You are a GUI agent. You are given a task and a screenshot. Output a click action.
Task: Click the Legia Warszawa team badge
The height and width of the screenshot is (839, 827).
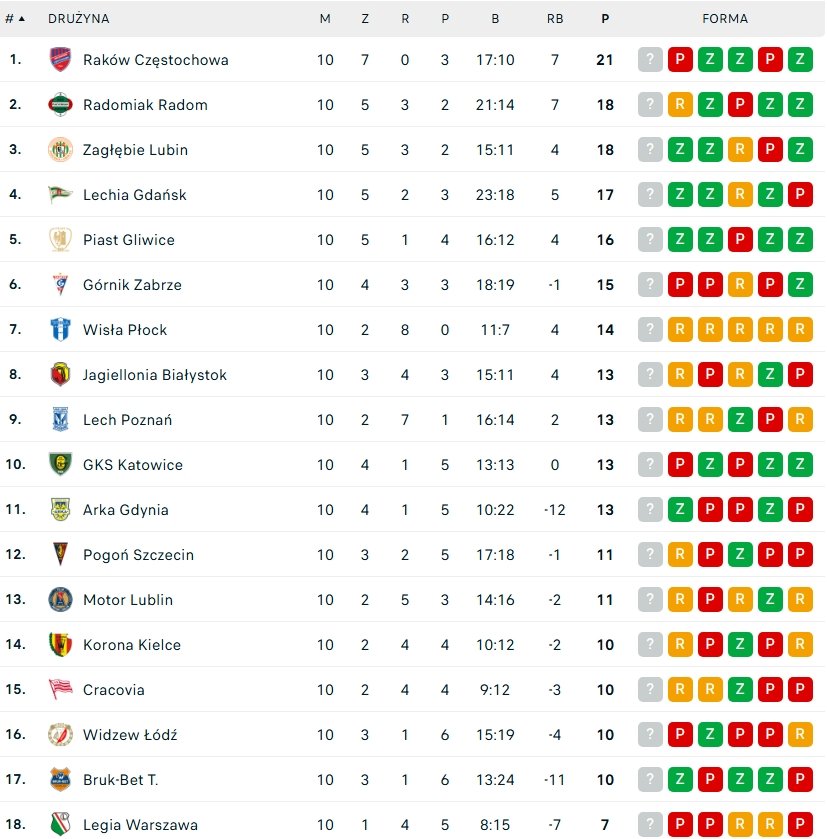pyautogui.click(x=60, y=825)
